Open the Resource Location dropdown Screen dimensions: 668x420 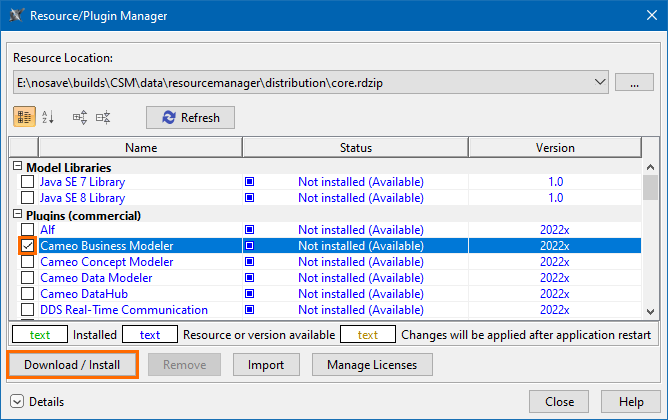[599, 82]
